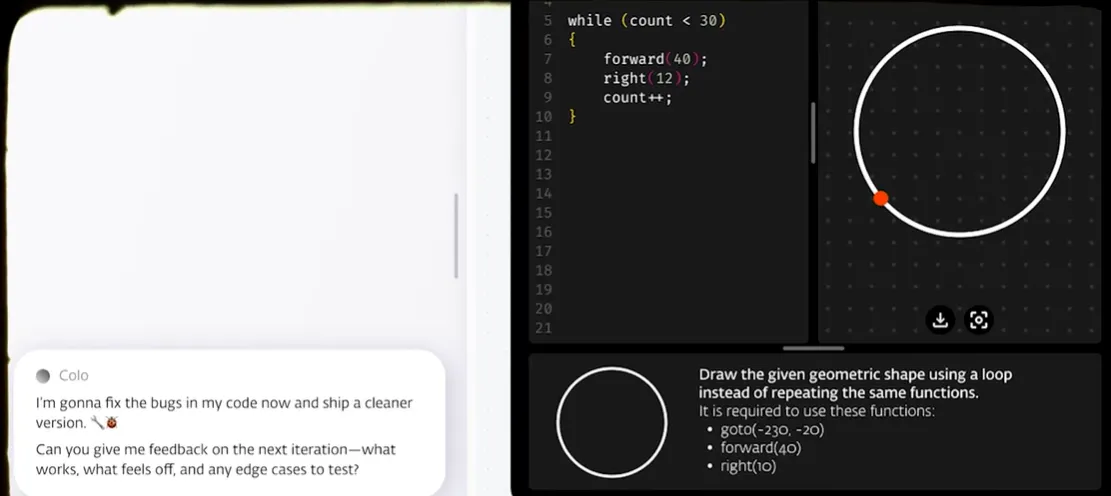
Task: Click the gray Colo avatar dot
Action: tap(43, 376)
